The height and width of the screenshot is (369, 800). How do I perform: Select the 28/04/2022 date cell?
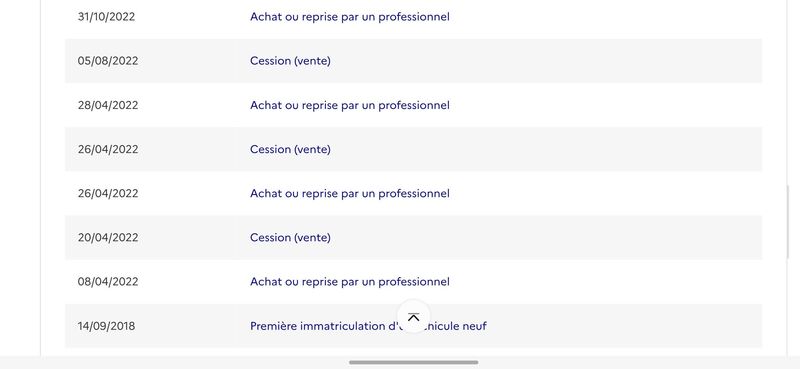click(108, 105)
